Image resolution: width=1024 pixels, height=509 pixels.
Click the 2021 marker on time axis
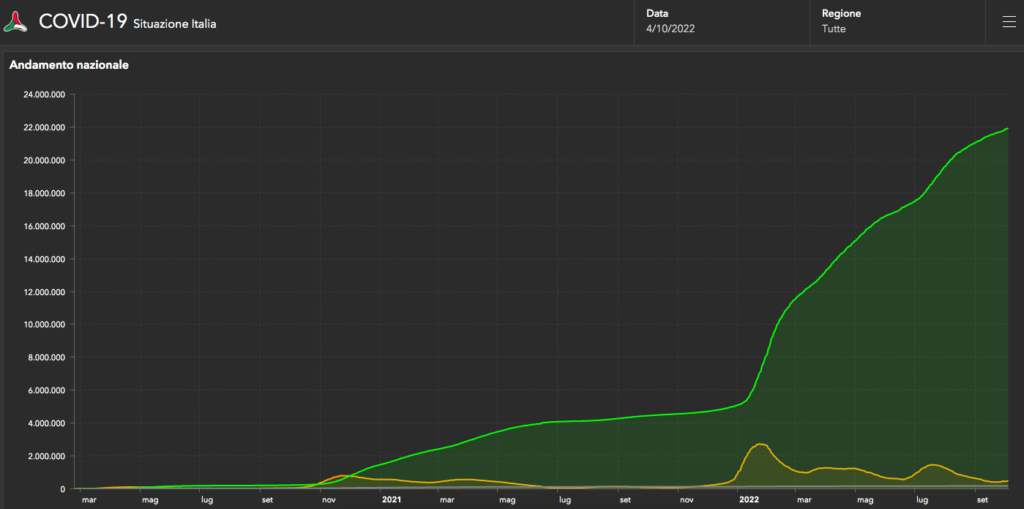point(391,499)
